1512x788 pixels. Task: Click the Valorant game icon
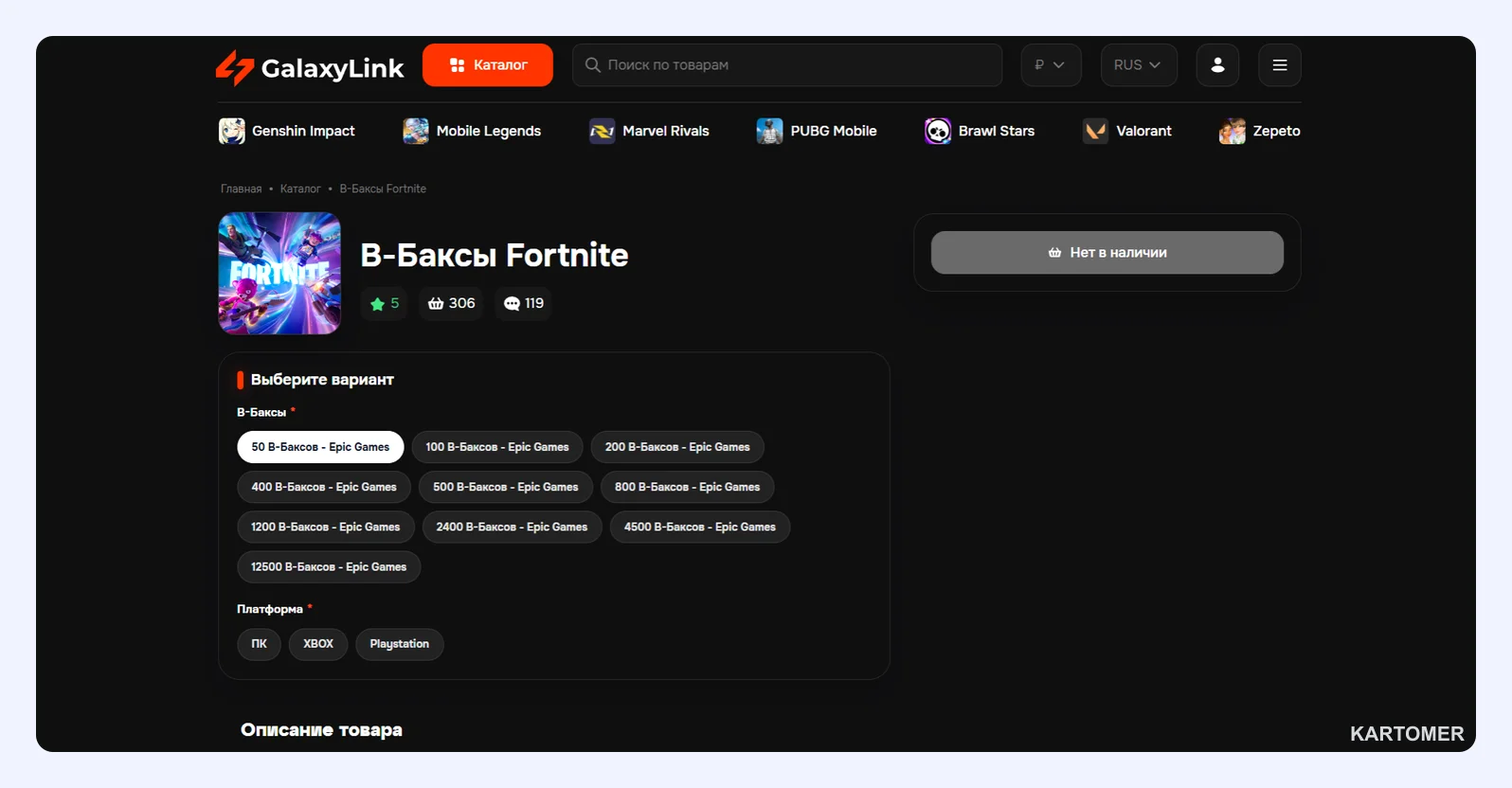coord(1096,131)
